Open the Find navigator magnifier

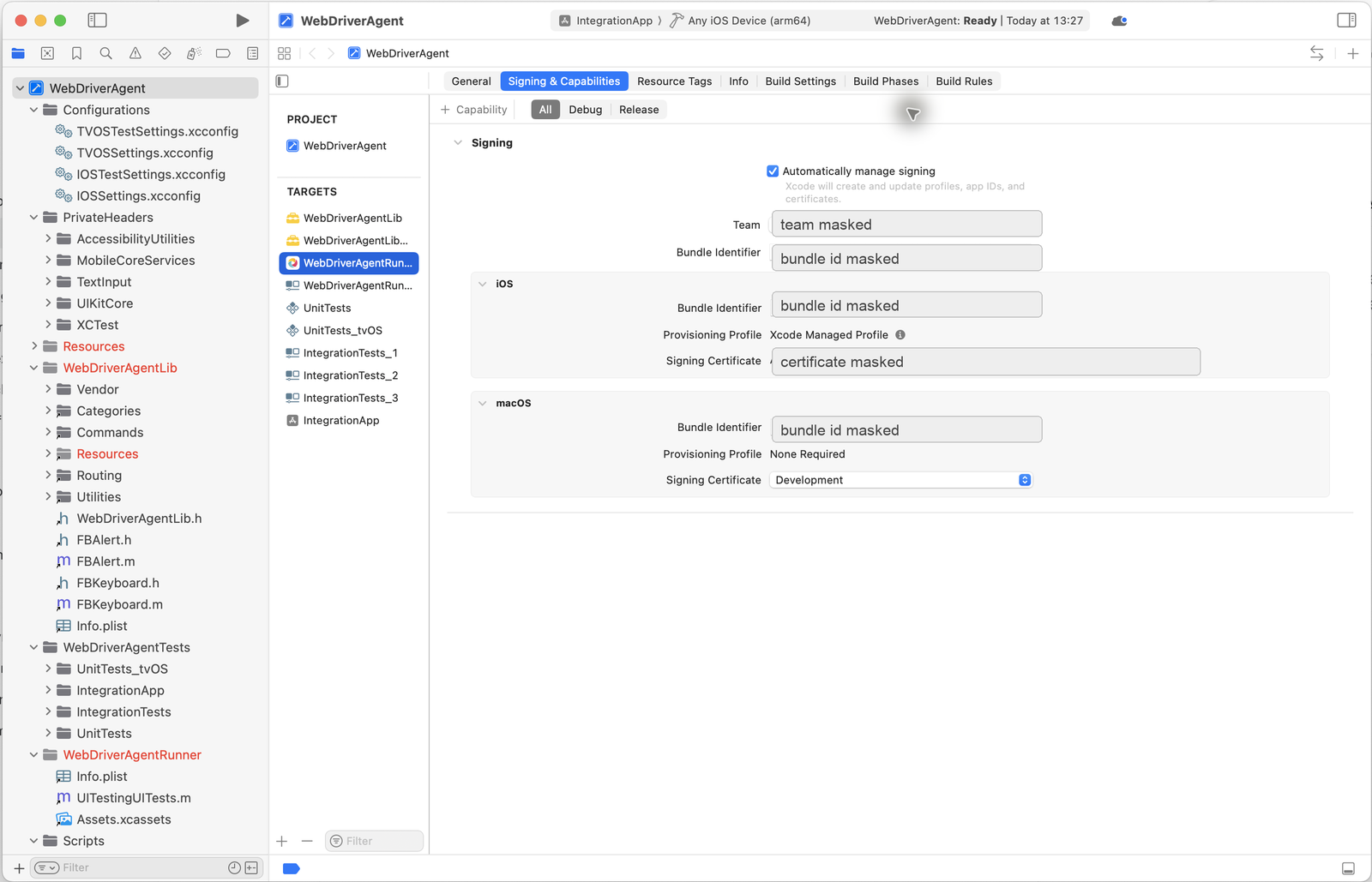pyautogui.click(x=105, y=53)
